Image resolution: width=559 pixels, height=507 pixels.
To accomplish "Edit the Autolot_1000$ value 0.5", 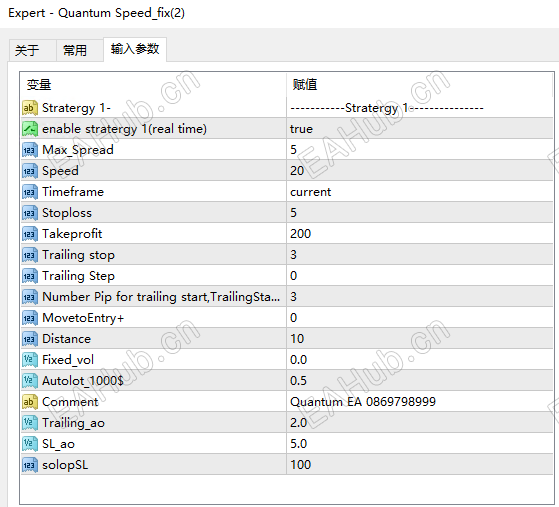I will [x=420, y=381].
